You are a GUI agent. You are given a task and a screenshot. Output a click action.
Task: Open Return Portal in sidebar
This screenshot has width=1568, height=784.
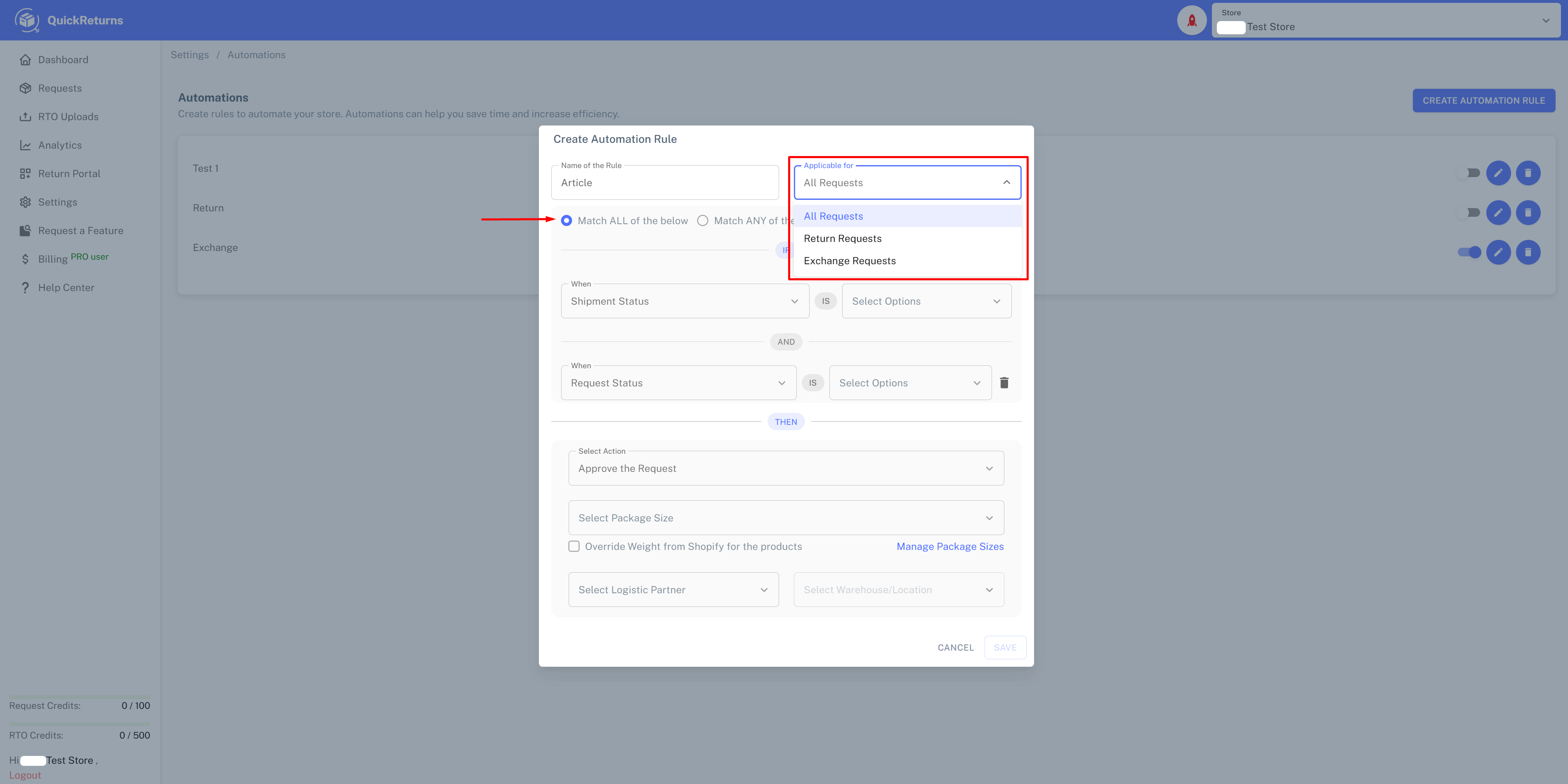click(69, 174)
